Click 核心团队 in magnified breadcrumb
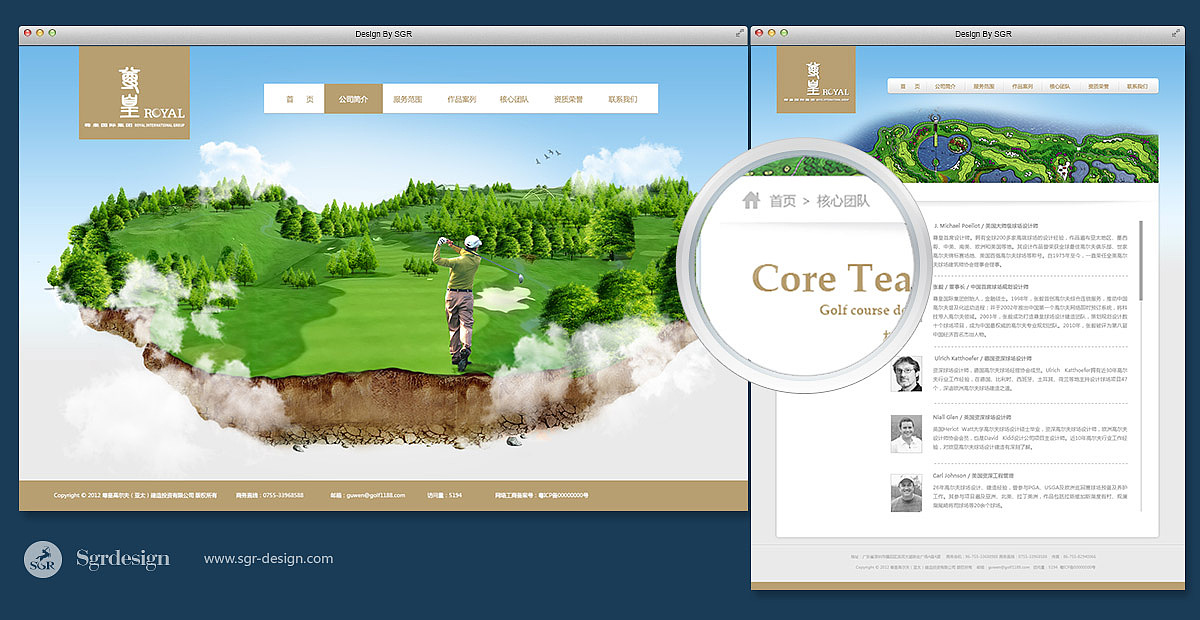1200x620 pixels. pyautogui.click(x=843, y=201)
